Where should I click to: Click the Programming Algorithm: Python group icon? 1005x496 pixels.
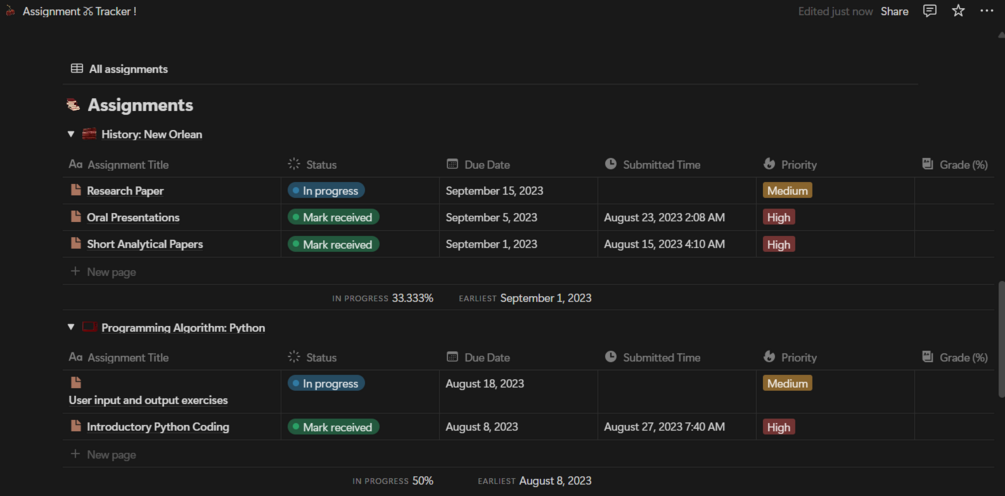coord(89,327)
